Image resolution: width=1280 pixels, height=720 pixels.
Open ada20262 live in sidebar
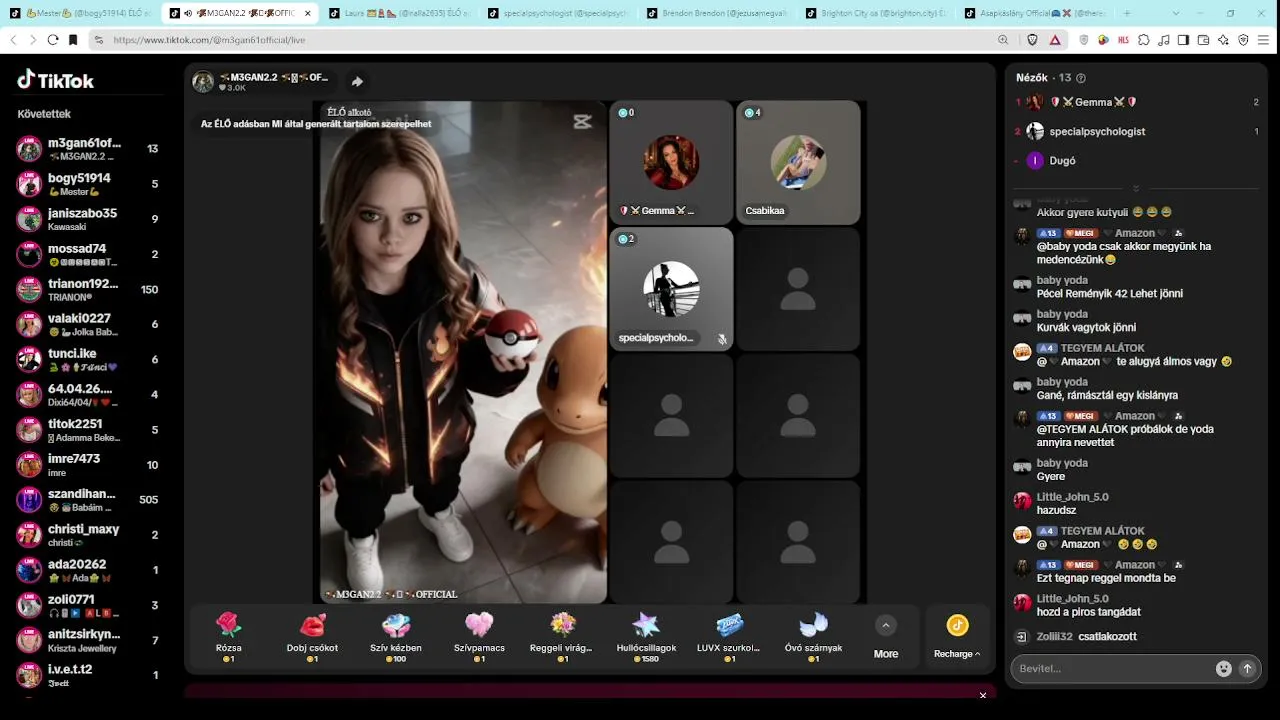point(89,570)
